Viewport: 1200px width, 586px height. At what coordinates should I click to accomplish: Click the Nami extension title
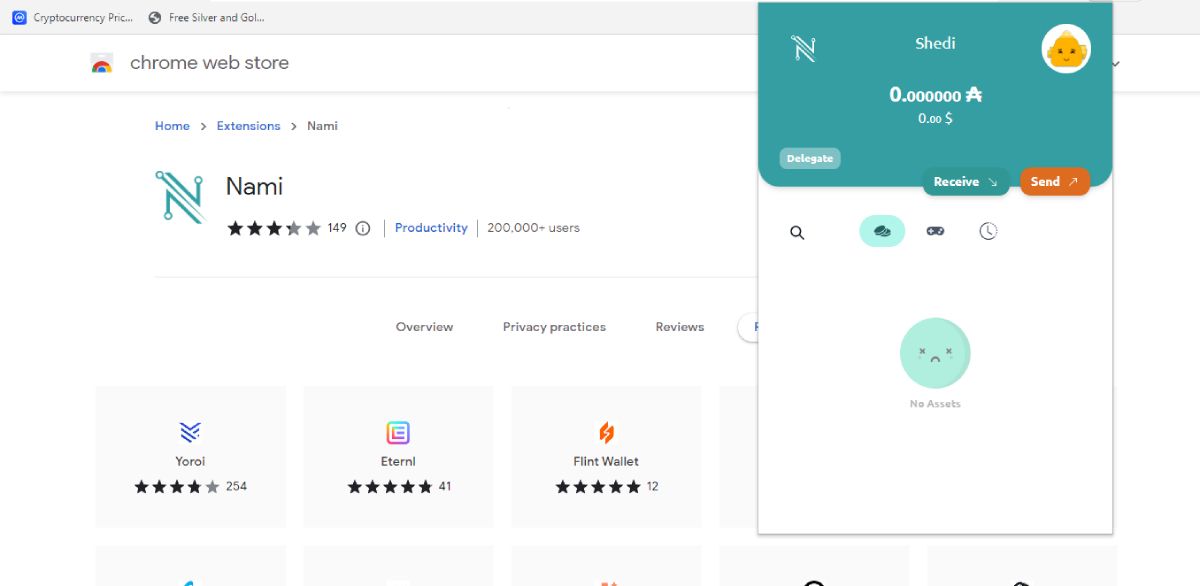coord(254,187)
